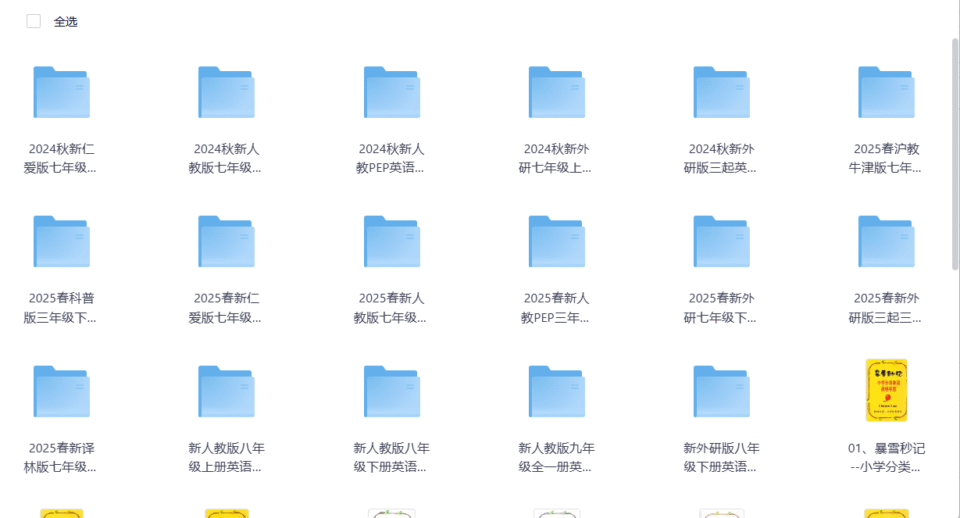Tick the 全选 select-all checkbox
This screenshot has width=960, height=518.
coord(34,21)
